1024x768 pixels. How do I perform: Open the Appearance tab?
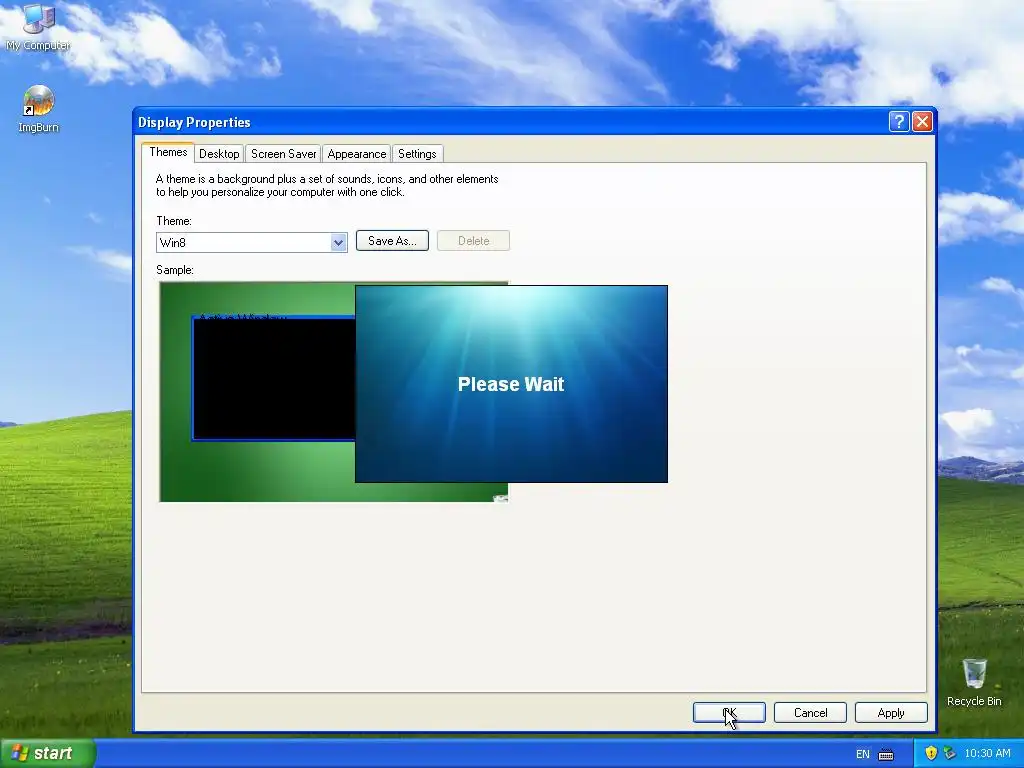click(357, 153)
